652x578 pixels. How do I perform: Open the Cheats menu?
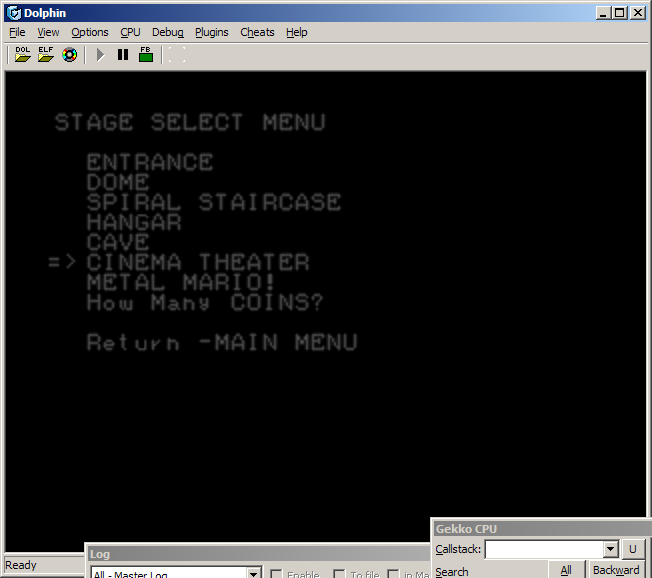point(257,32)
